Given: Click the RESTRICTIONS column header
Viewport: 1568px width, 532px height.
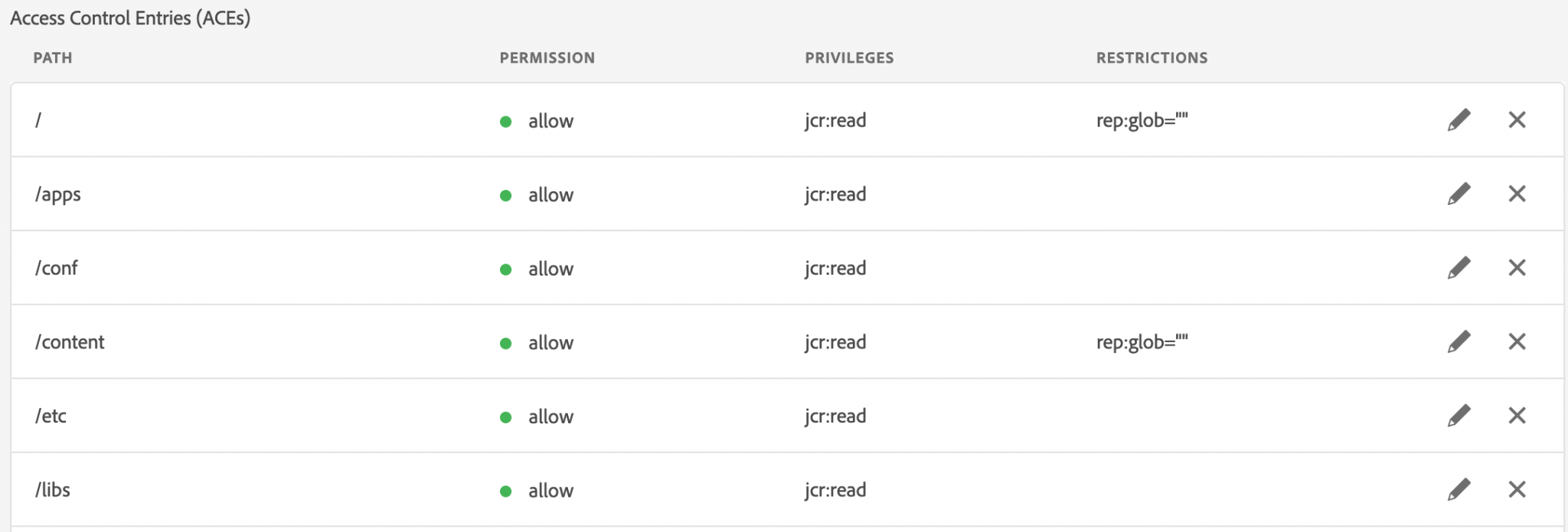Looking at the screenshot, I should (x=1151, y=58).
